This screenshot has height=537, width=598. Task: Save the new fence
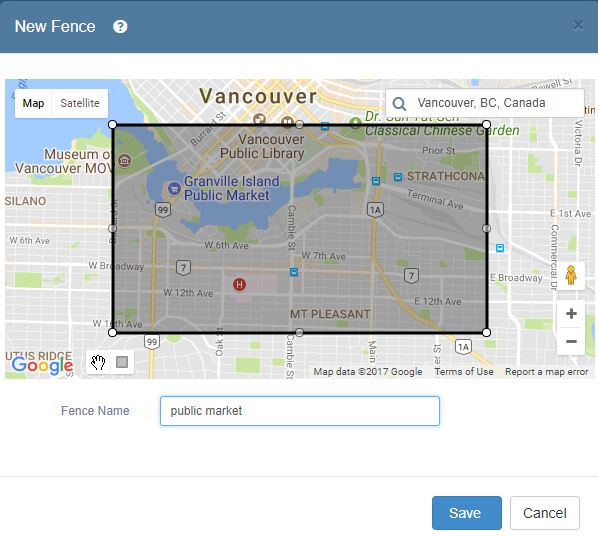pos(466,513)
